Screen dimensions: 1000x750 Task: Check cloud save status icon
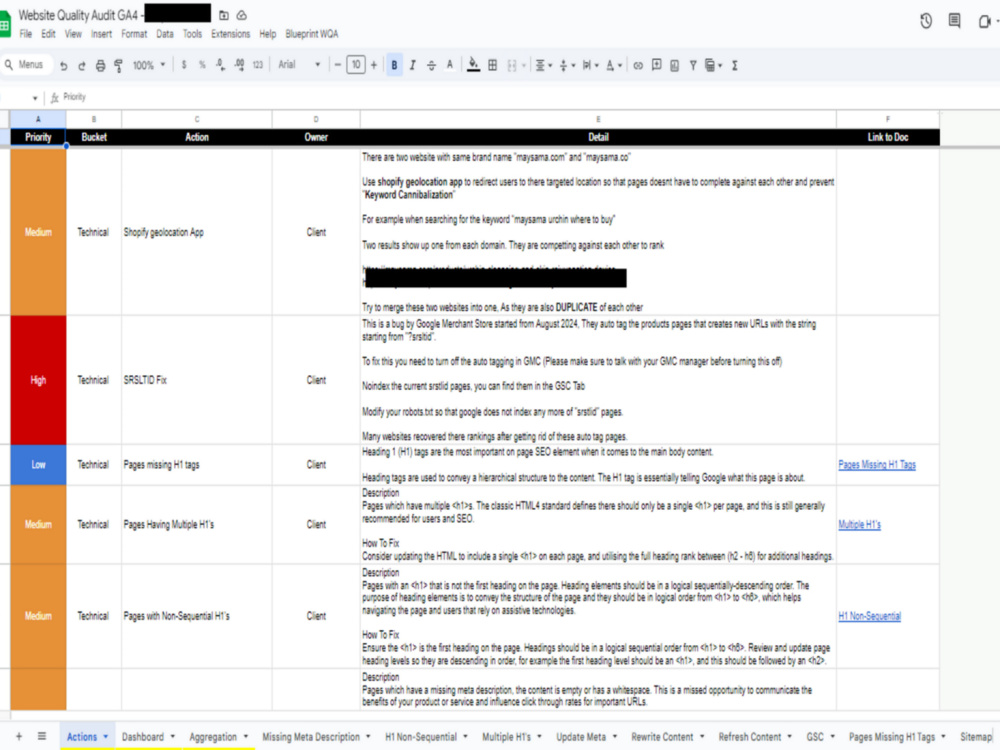(x=242, y=15)
